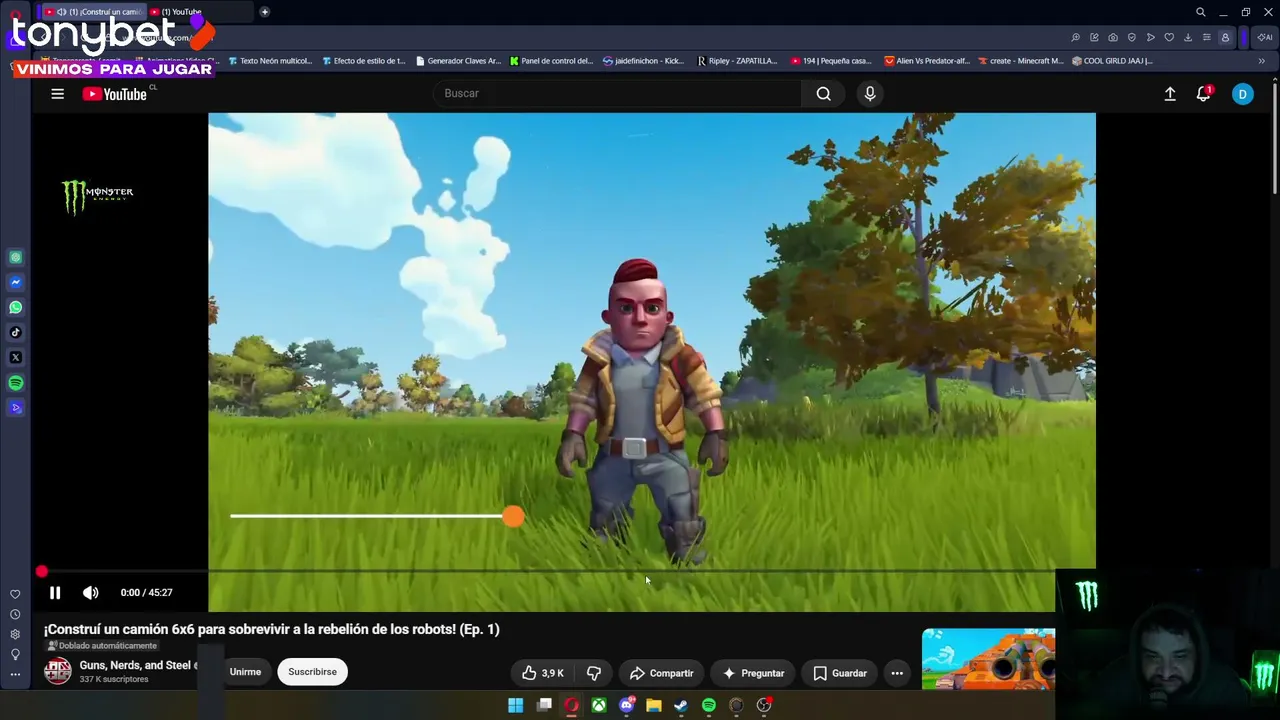Seek using the red progress bar handle

[41, 571]
